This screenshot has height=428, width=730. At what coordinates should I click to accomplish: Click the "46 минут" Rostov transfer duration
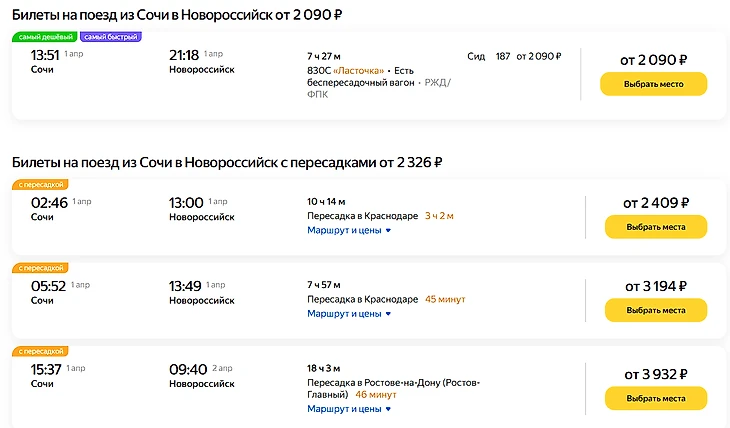375,394
